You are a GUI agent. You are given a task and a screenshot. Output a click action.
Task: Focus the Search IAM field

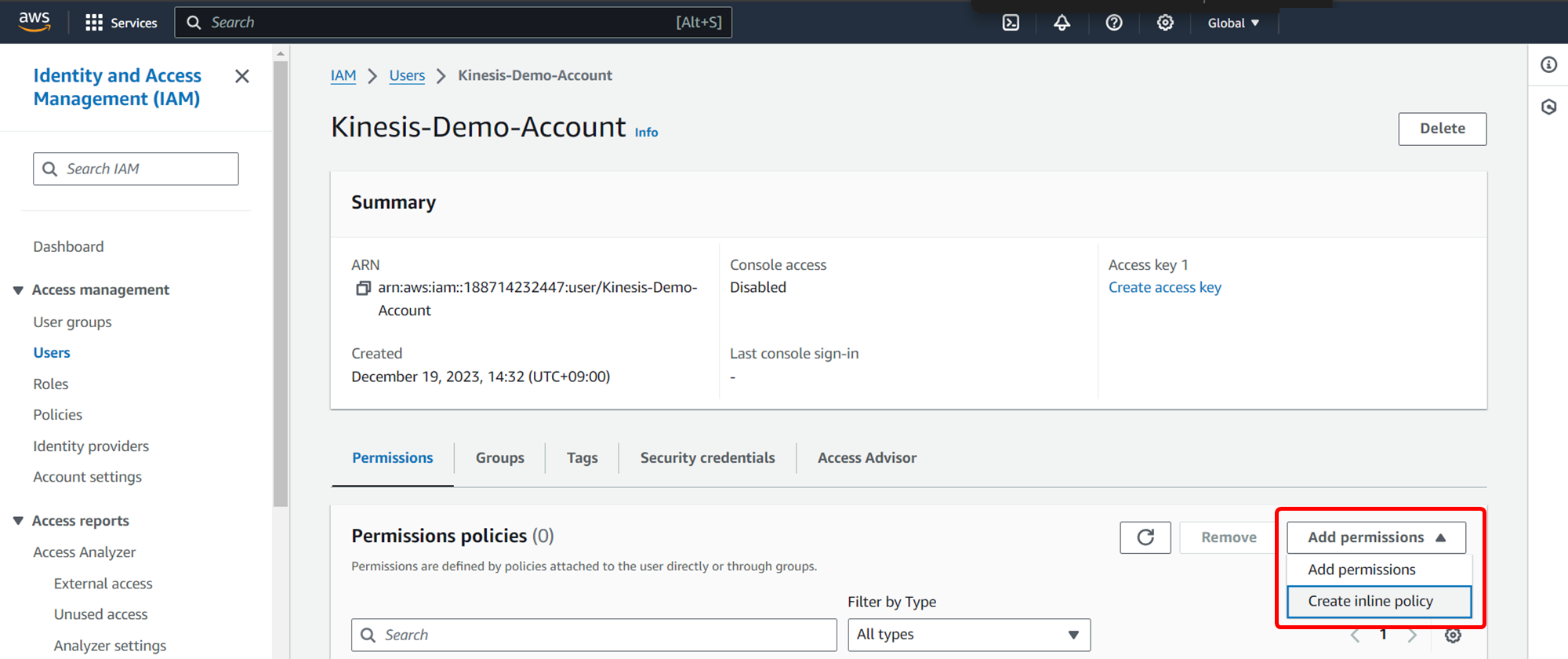[136, 169]
